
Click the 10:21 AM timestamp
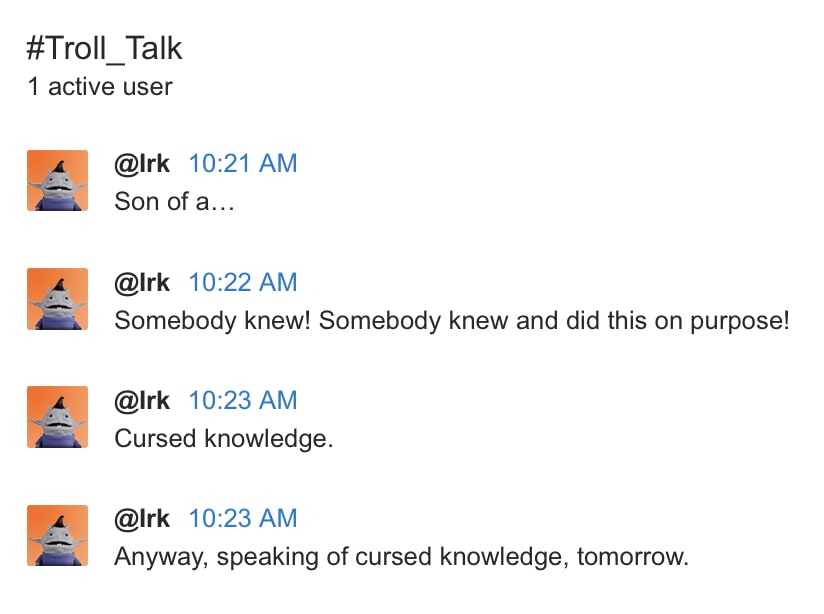243,163
